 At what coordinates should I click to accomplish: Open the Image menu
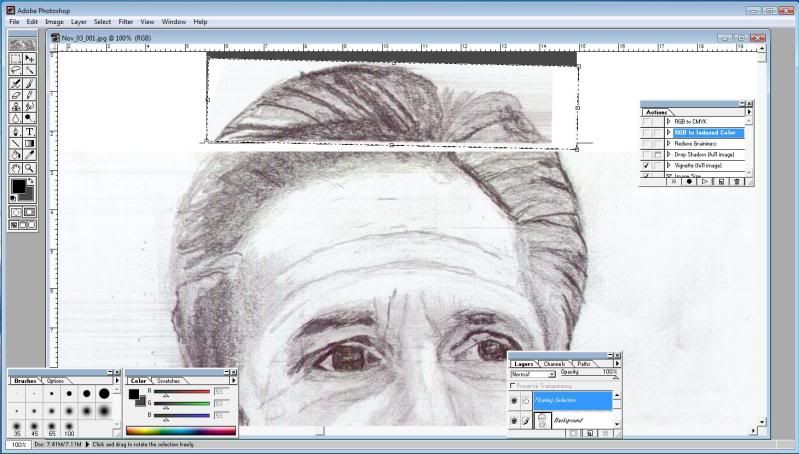[x=55, y=22]
